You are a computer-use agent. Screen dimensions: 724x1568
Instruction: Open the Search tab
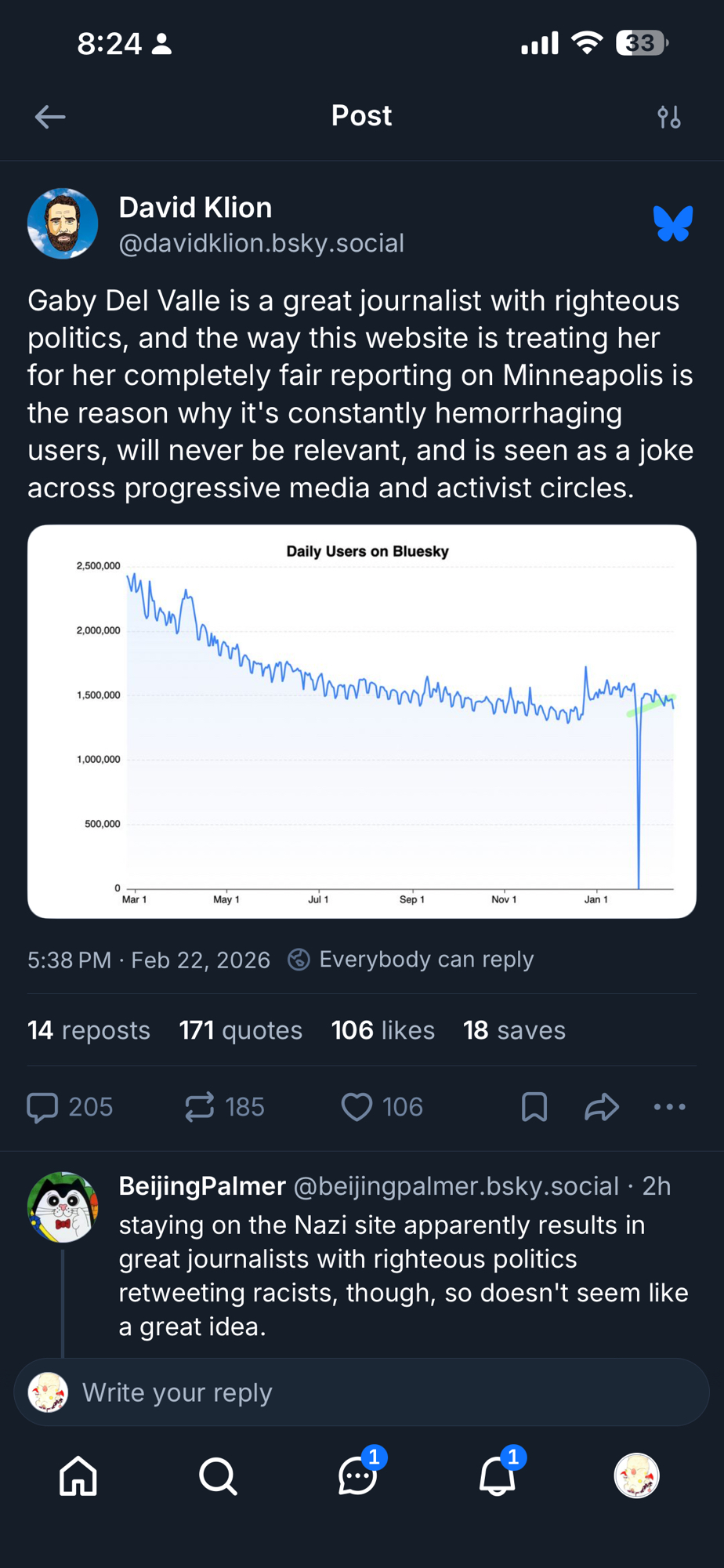pyautogui.click(x=218, y=1476)
